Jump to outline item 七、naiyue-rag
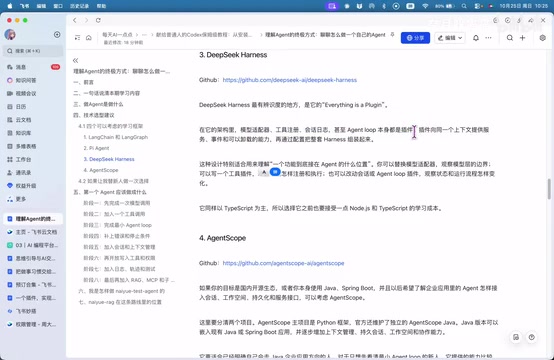 pos(120,302)
